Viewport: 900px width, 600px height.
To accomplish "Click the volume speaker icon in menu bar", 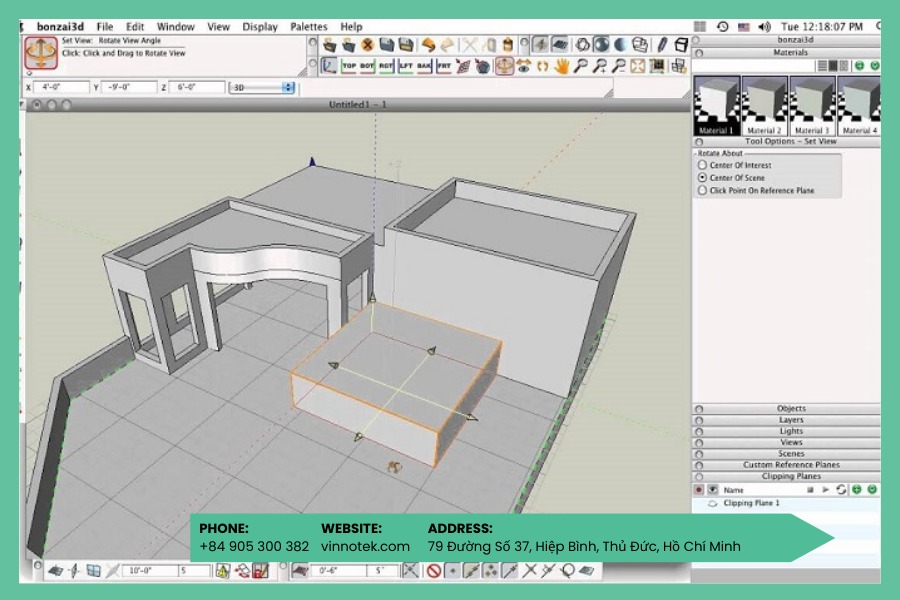I will click(764, 26).
